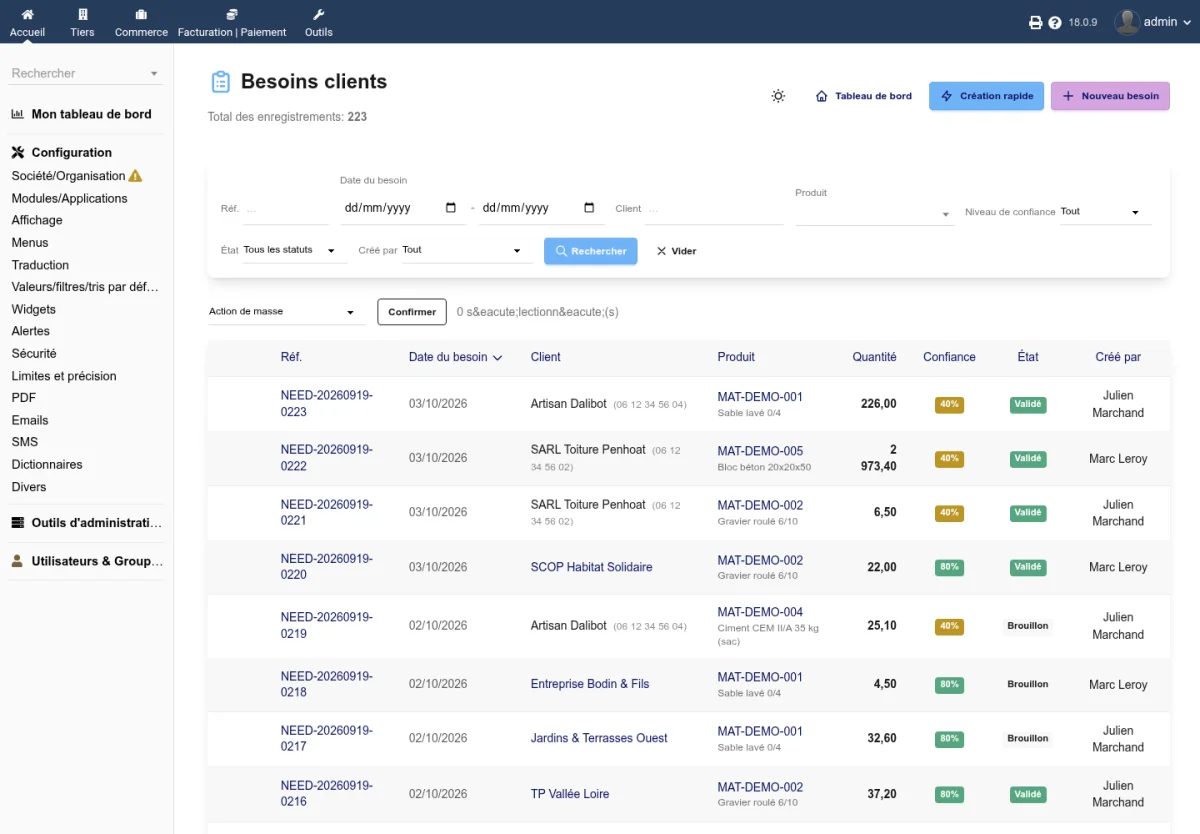This screenshot has height=834, width=1200.
Task: Click the help question-mark icon
Action: [x=1054, y=22]
